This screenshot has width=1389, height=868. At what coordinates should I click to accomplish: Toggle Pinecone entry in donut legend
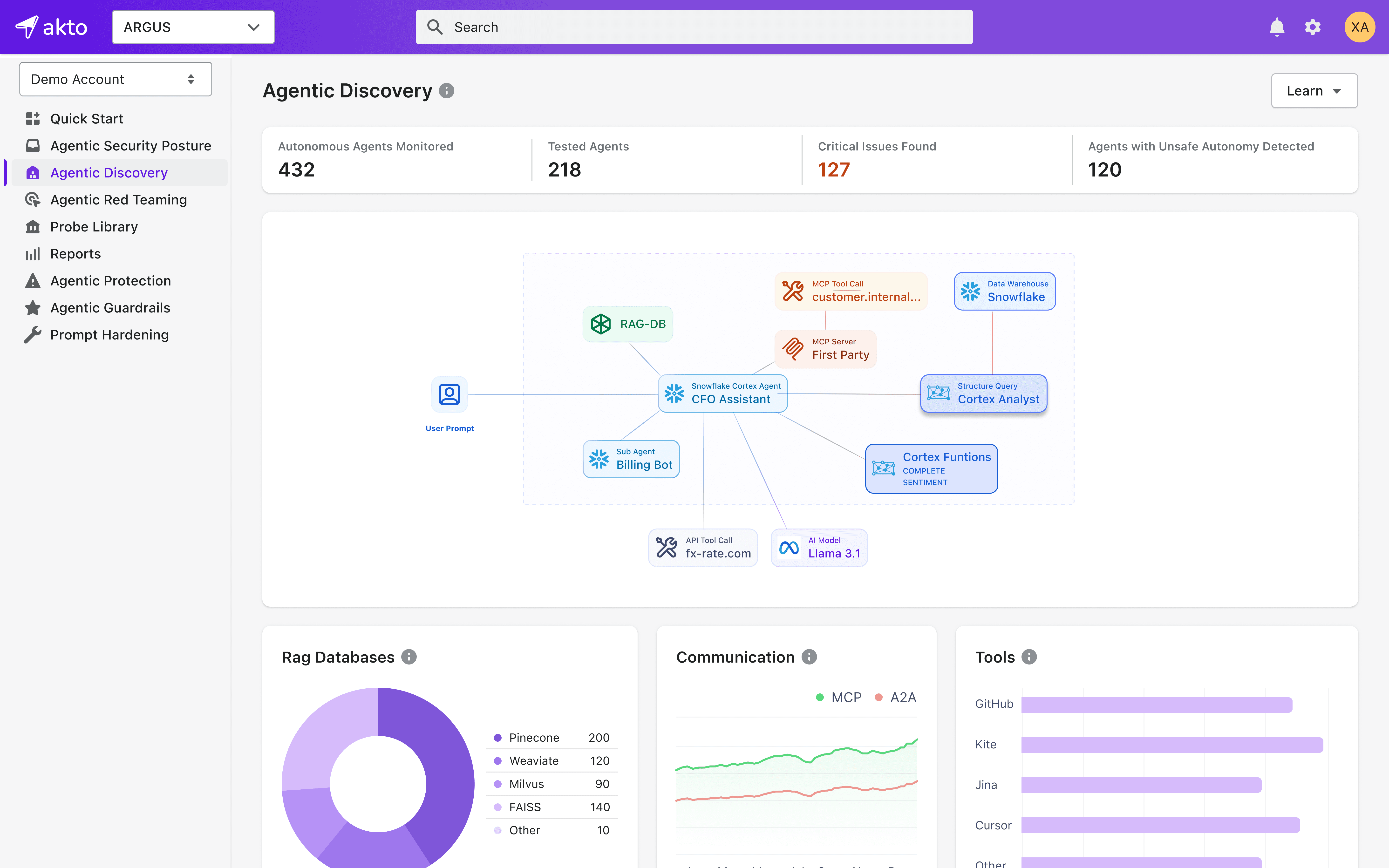click(x=534, y=738)
